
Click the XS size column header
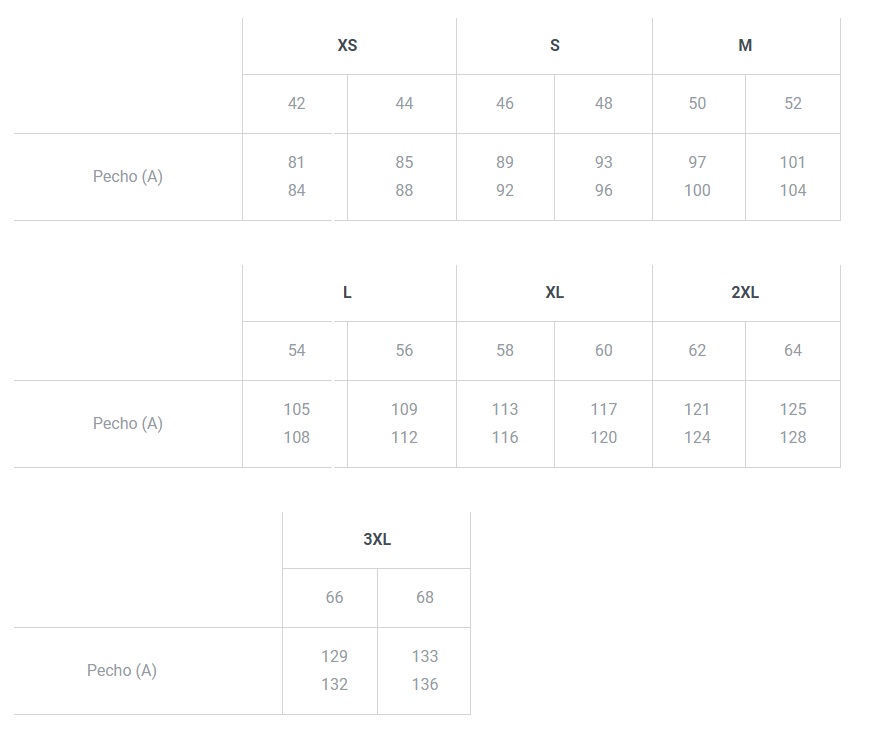tap(347, 45)
